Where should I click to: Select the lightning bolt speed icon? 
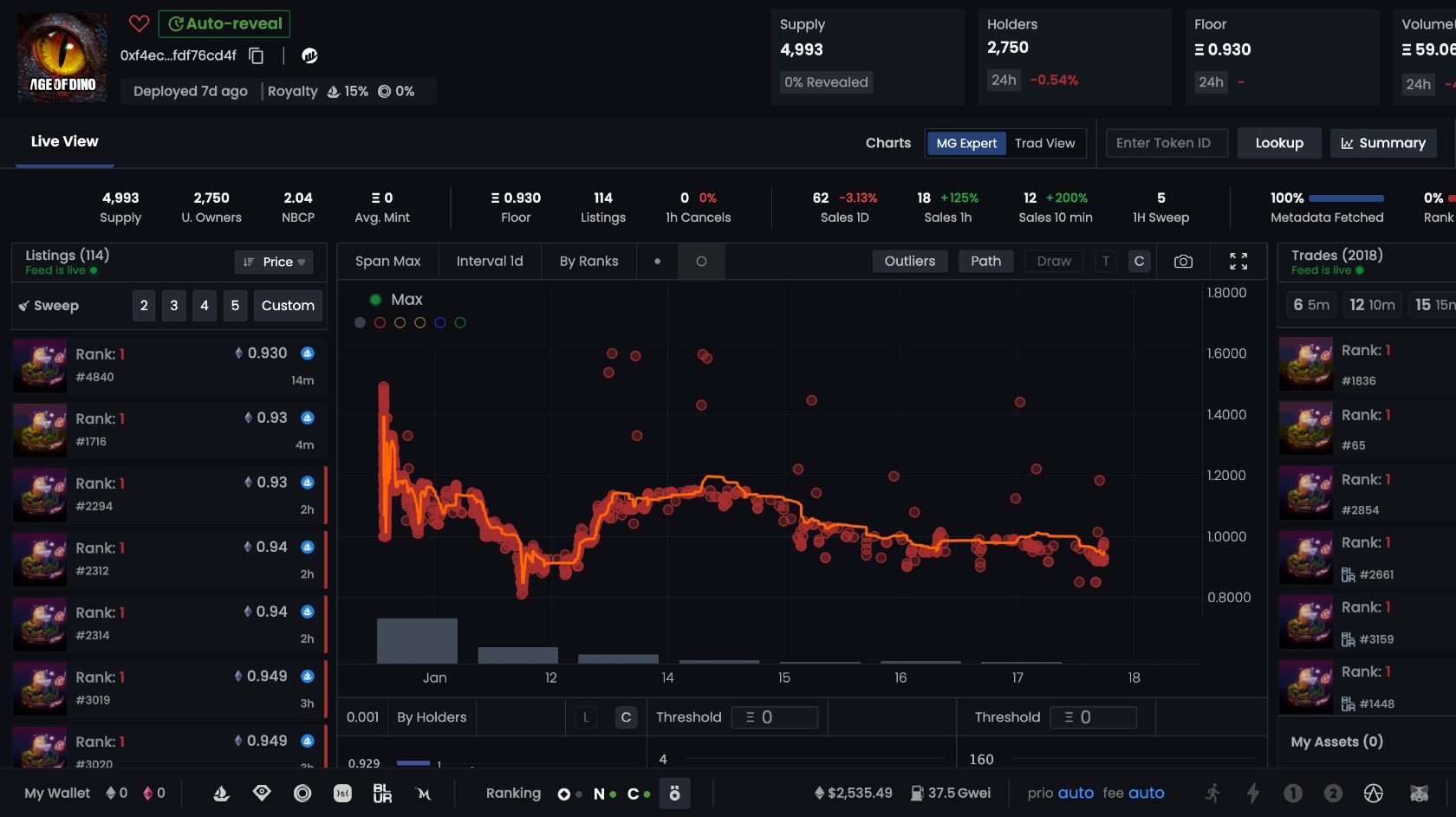pyautogui.click(x=1252, y=793)
